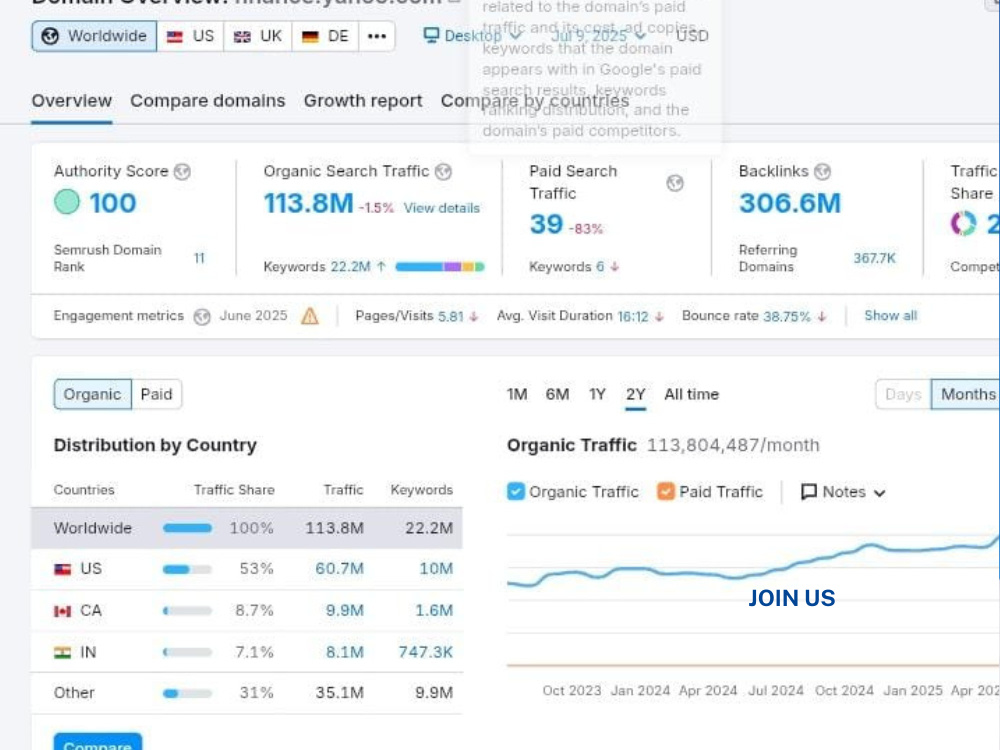The width and height of the screenshot is (1000, 750).
Task: Open the Compare domains tab
Action: pos(208,101)
